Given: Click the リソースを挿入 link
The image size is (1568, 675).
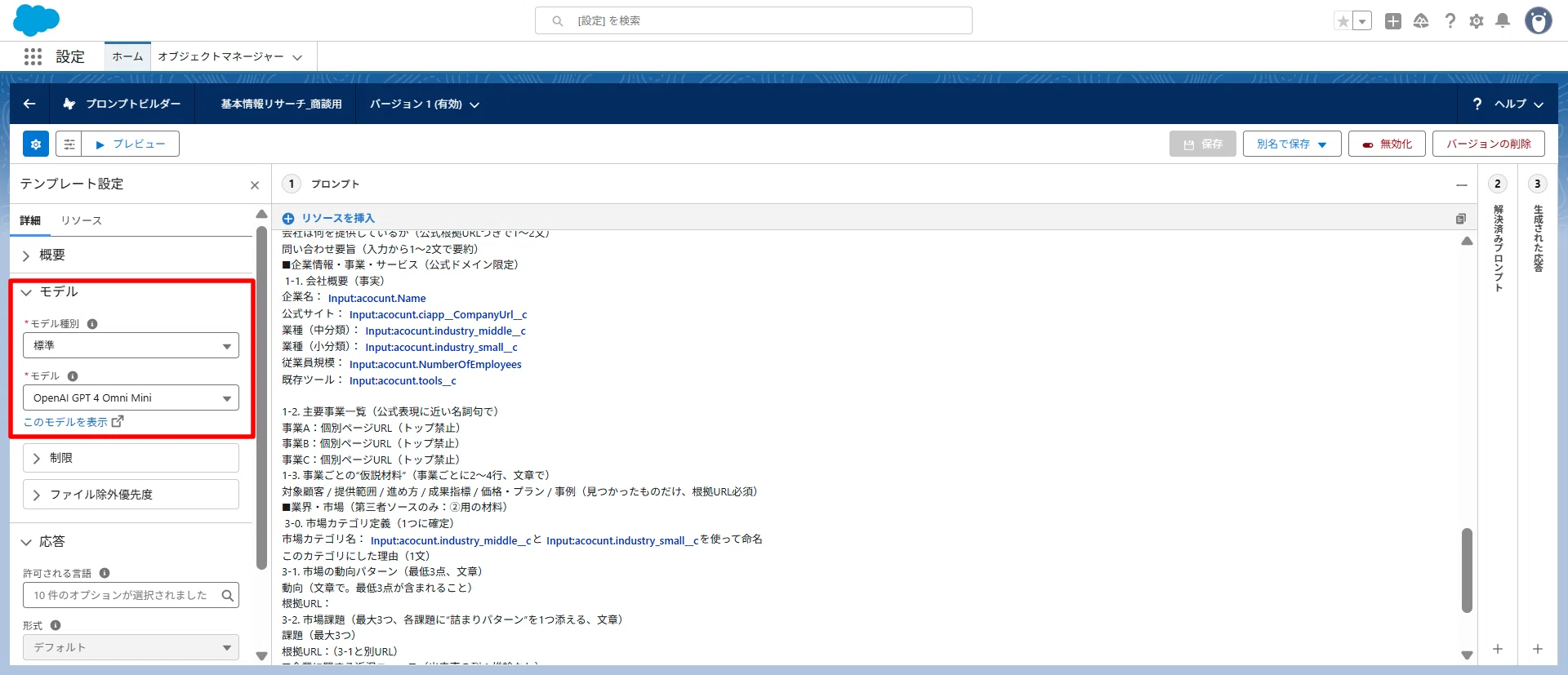Looking at the screenshot, I should pos(328,218).
